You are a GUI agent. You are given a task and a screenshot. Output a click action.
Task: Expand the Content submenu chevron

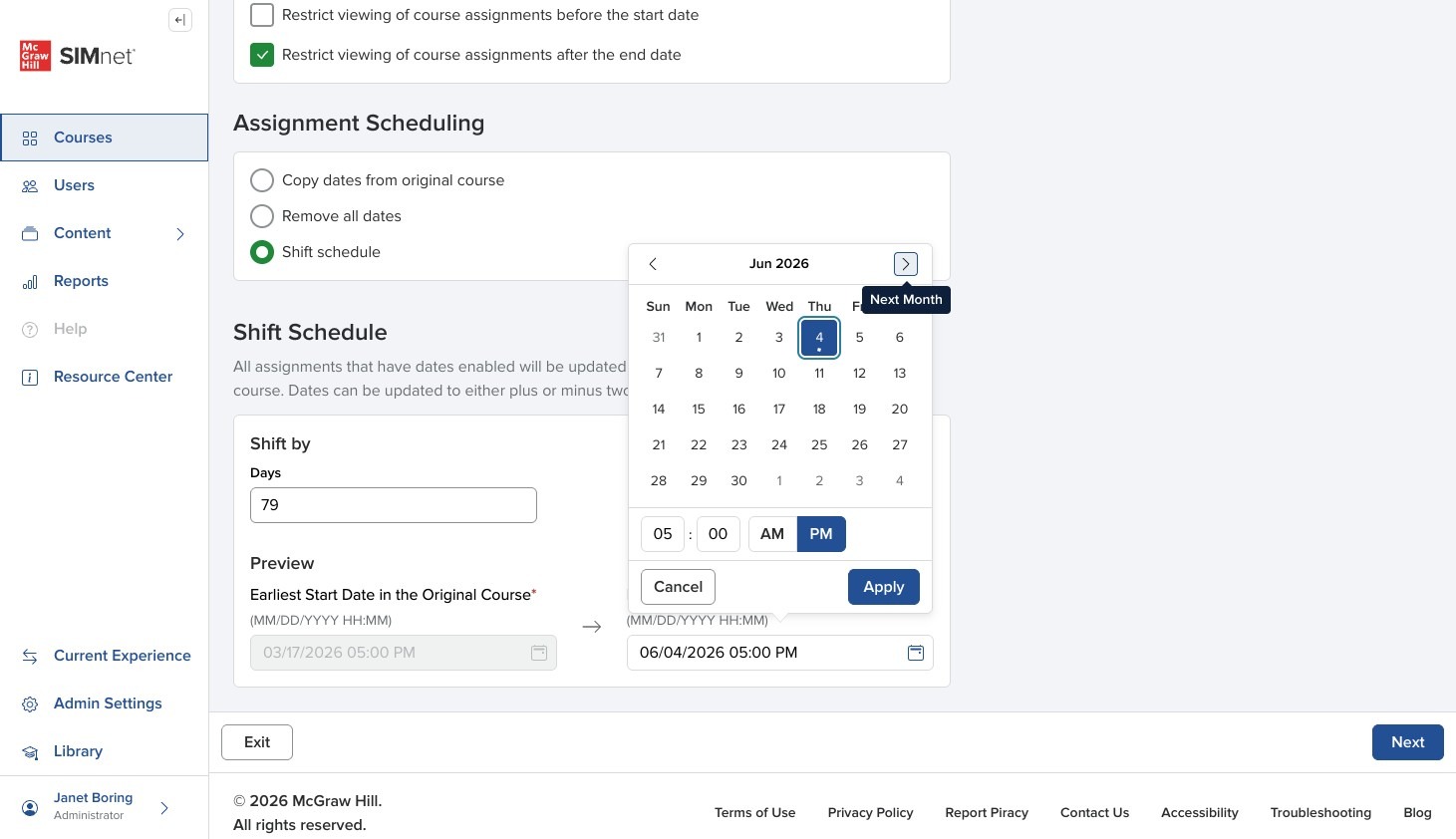[x=180, y=234]
